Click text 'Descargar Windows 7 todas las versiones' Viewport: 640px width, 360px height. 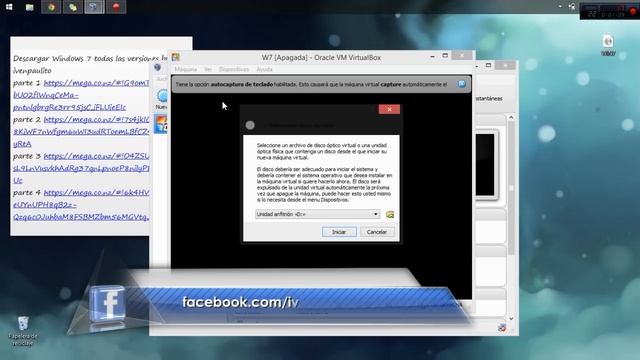87,58
